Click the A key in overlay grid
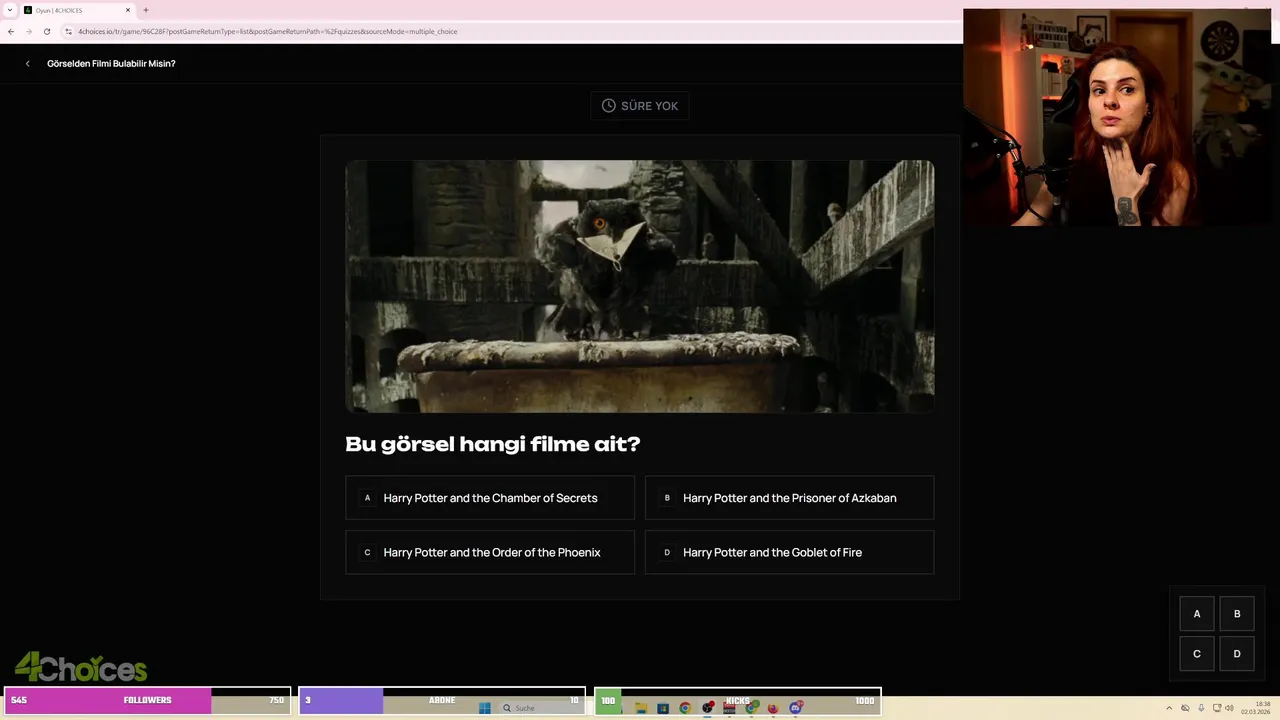This screenshot has height=720, width=1280. [x=1197, y=614]
